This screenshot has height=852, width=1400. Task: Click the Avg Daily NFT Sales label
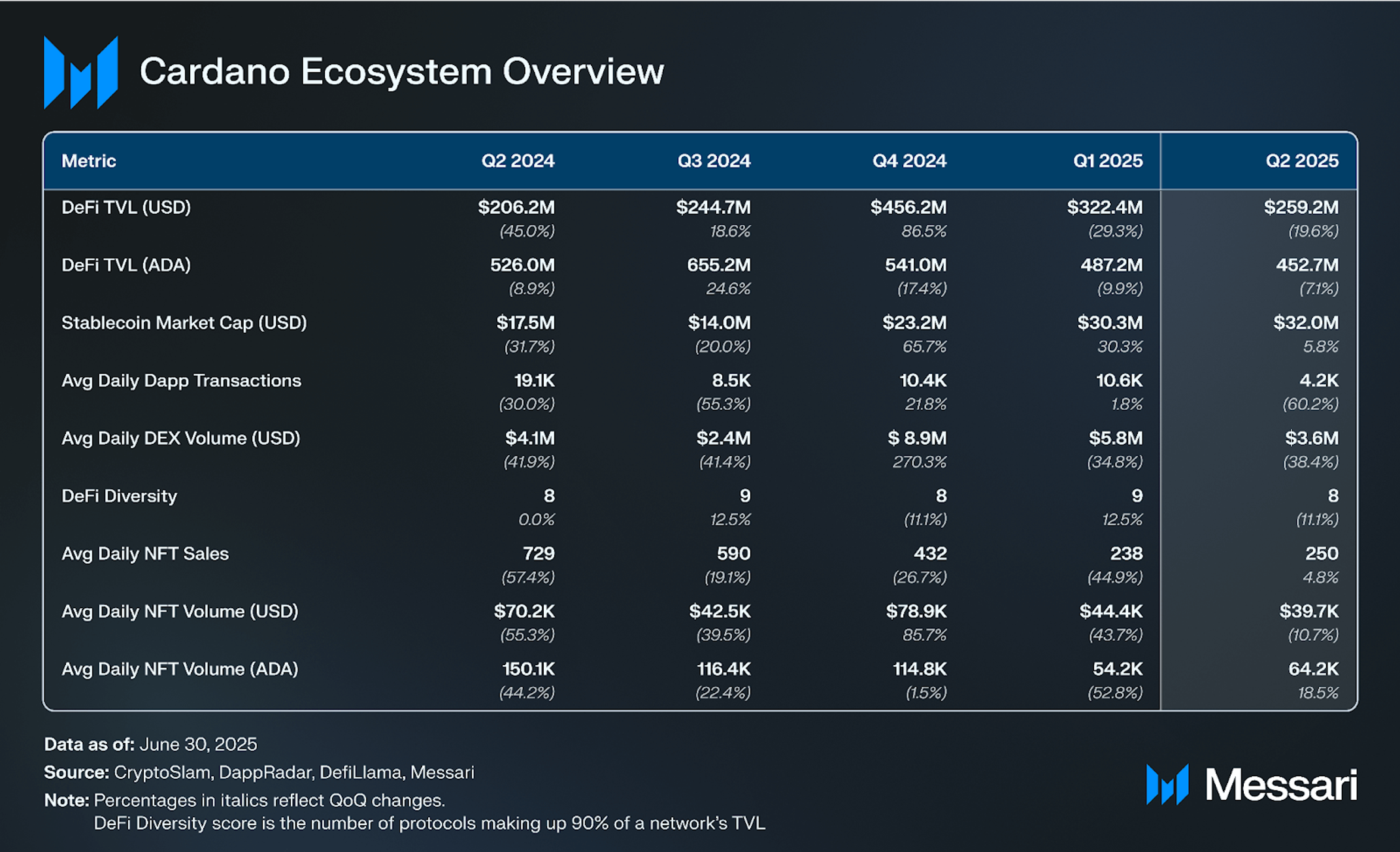click(145, 553)
